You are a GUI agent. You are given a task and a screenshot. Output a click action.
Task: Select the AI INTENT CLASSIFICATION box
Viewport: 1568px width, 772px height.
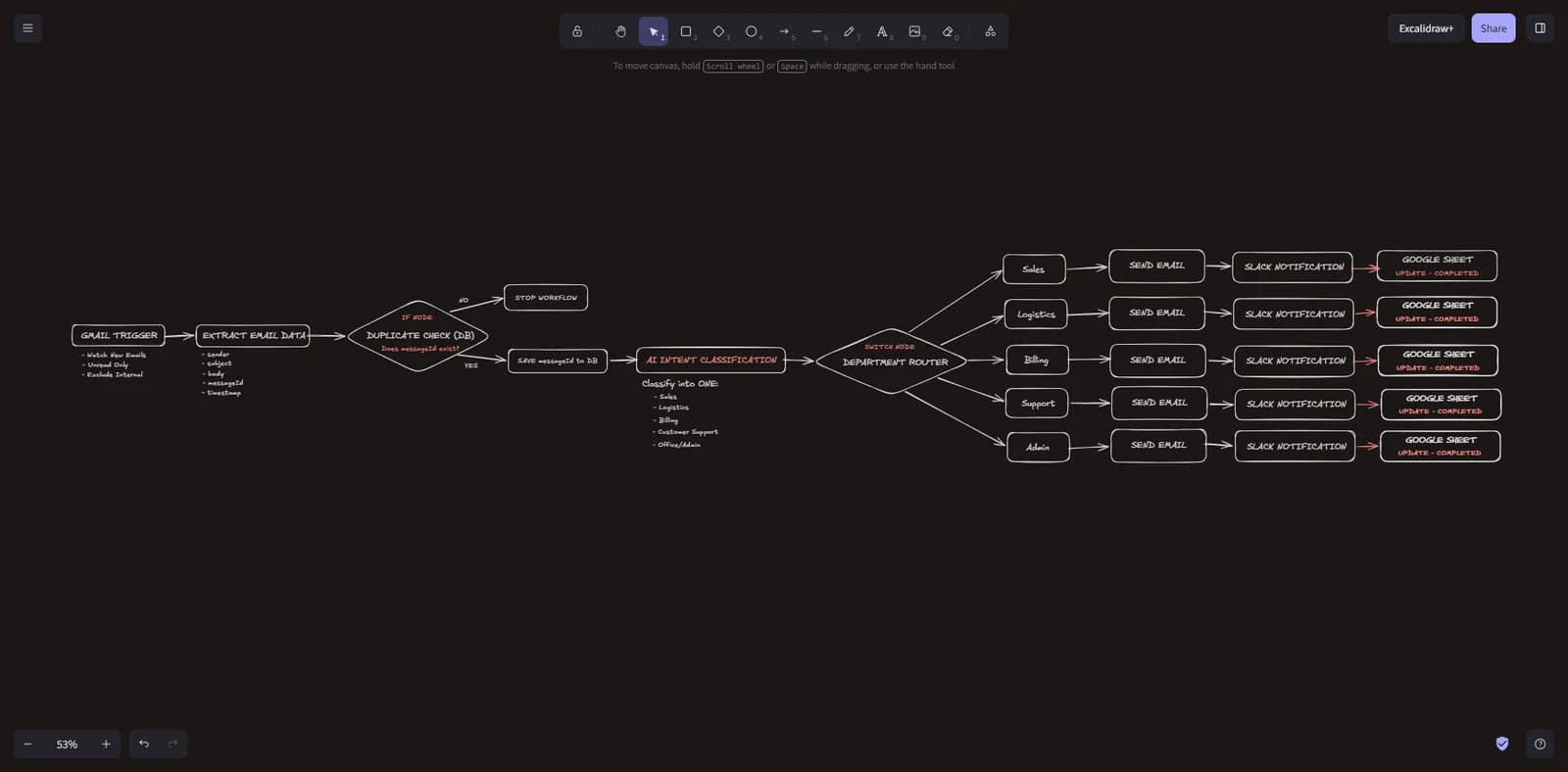click(x=710, y=360)
